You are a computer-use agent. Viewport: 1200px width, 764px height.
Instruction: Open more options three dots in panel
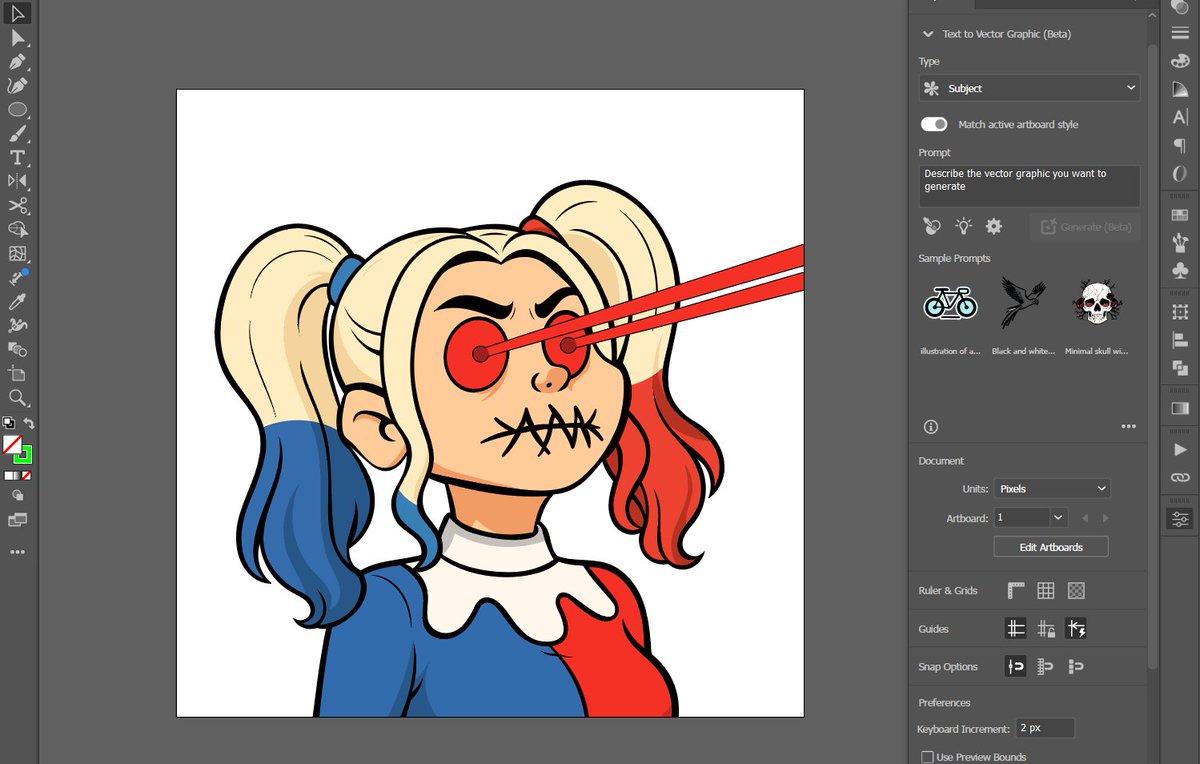tap(1129, 427)
